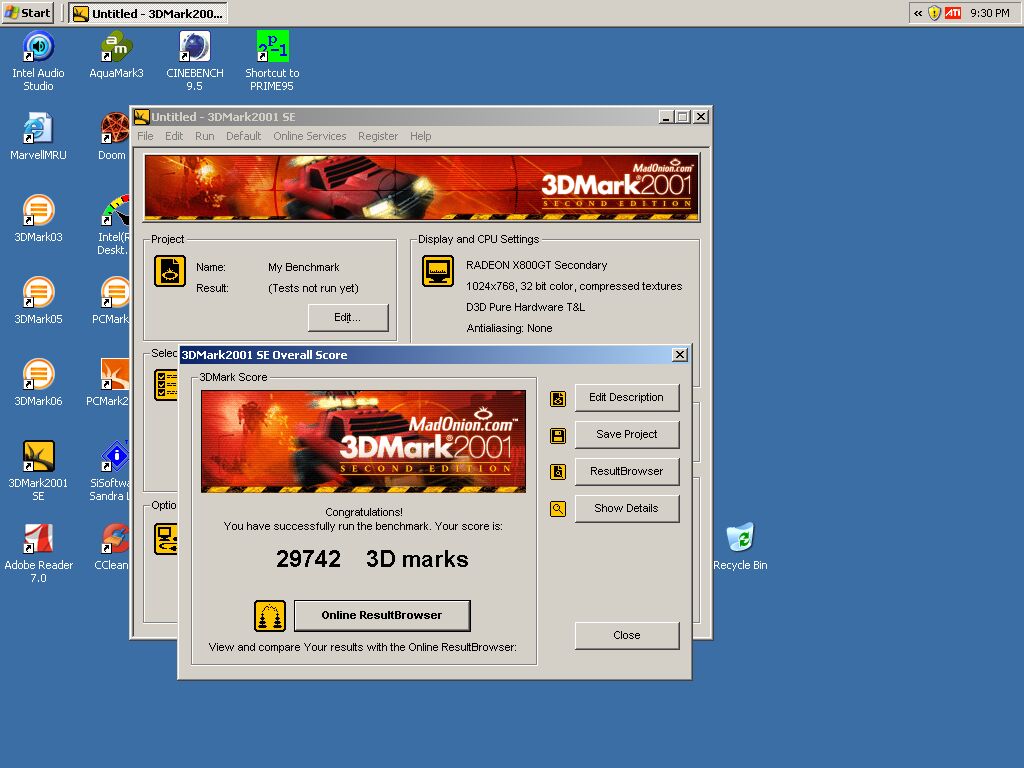
Task: Click the Online ResultBrowser button
Action: [x=382, y=615]
